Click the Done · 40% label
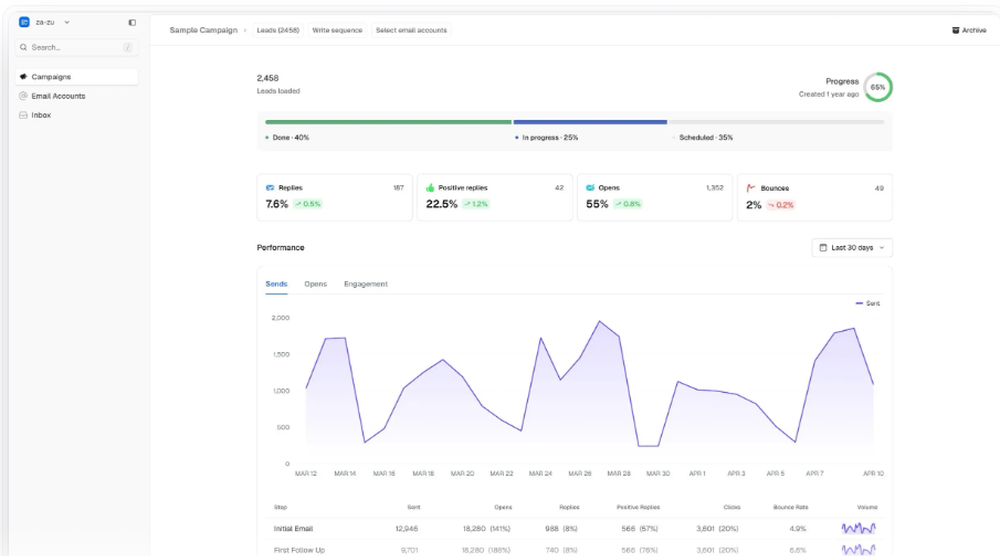Image resolution: width=1000 pixels, height=556 pixels. pyautogui.click(x=291, y=137)
